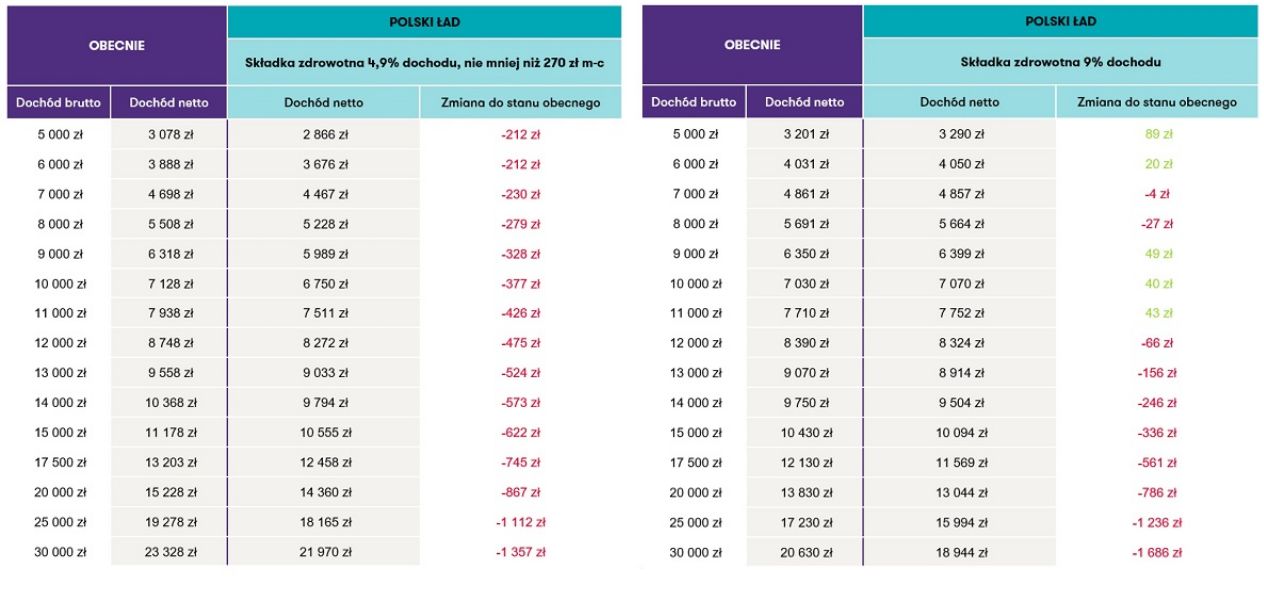Click the 12 458 zł cell
The width and height of the screenshot is (1264, 611).
tap(323, 462)
